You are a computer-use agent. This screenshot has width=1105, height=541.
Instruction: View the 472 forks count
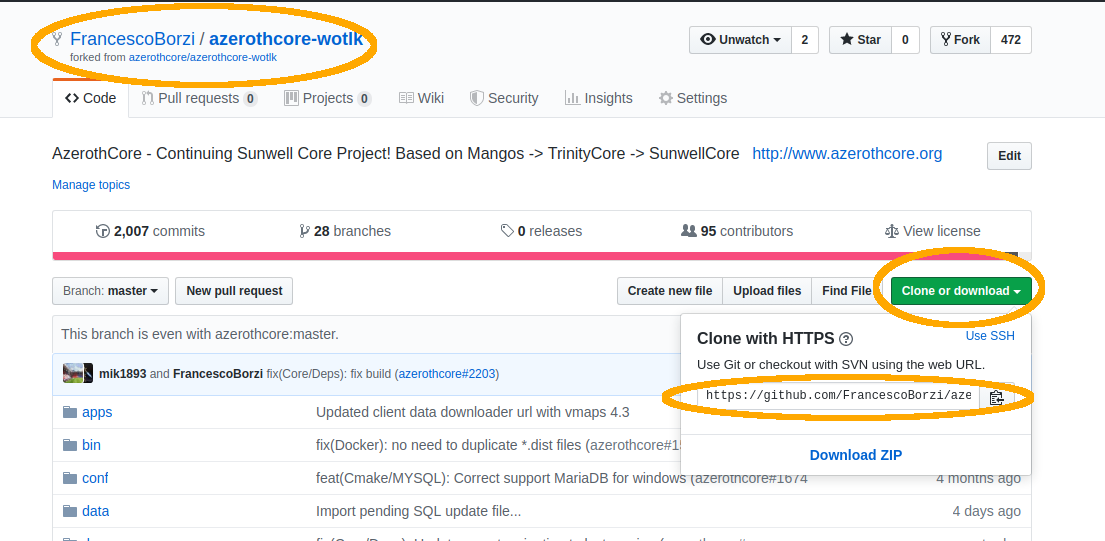[1011, 40]
